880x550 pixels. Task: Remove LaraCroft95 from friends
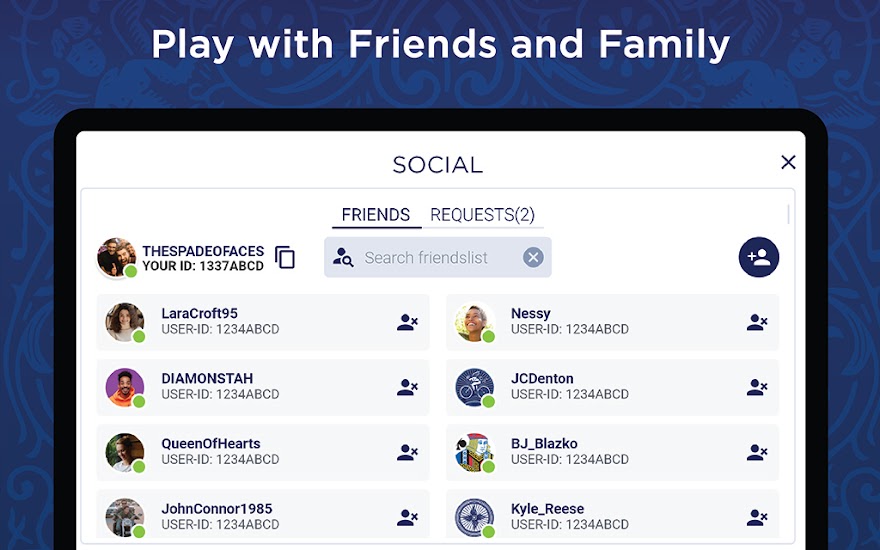pos(407,322)
